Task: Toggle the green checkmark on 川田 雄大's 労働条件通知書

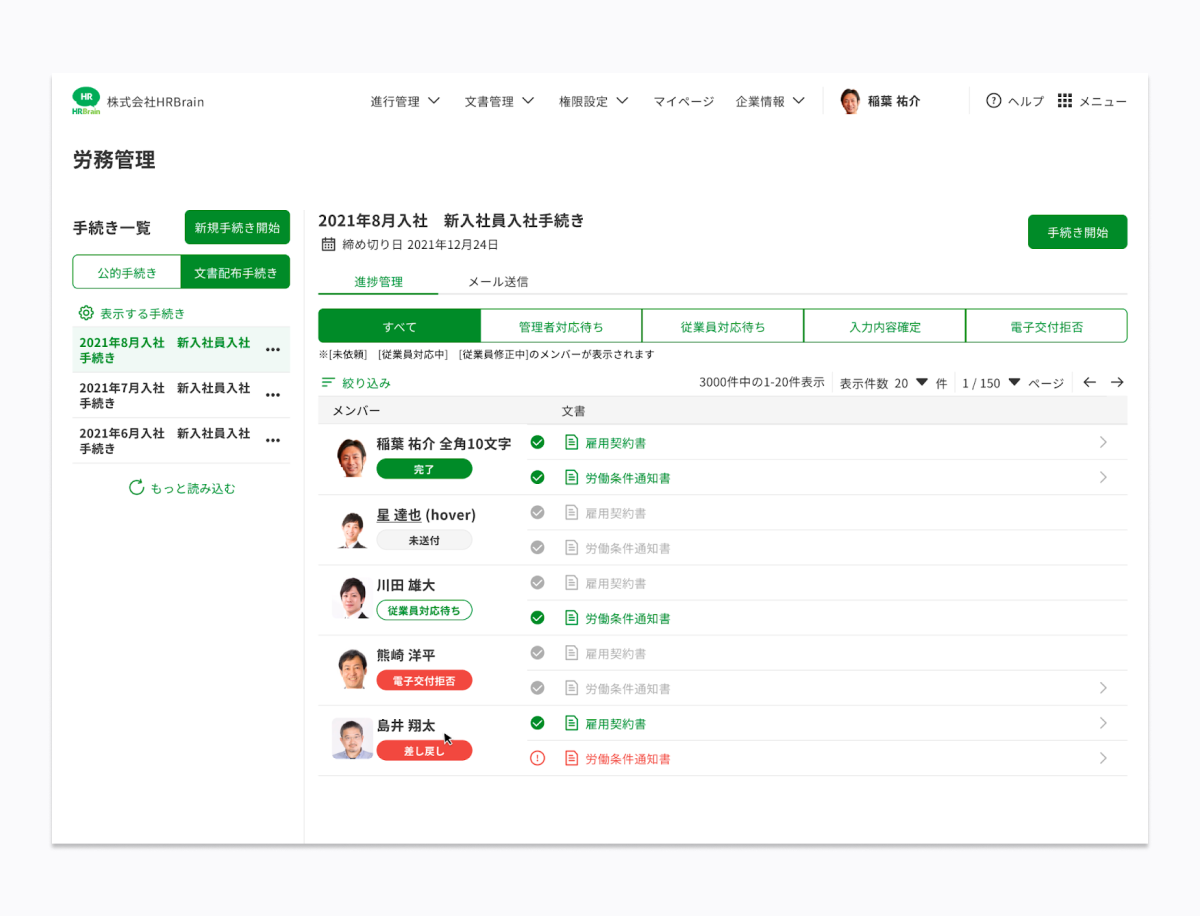Action: (537, 617)
